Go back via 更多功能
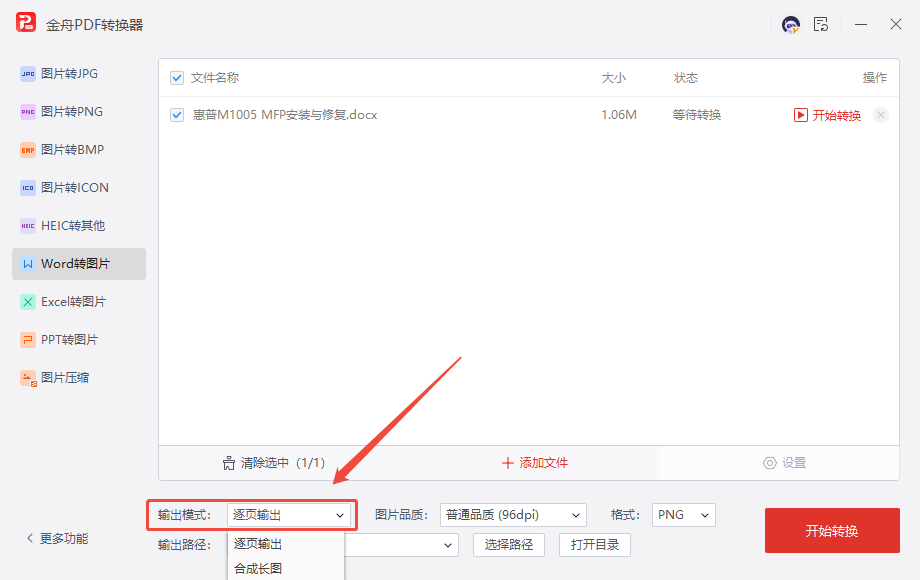 [x=64, y=538]
